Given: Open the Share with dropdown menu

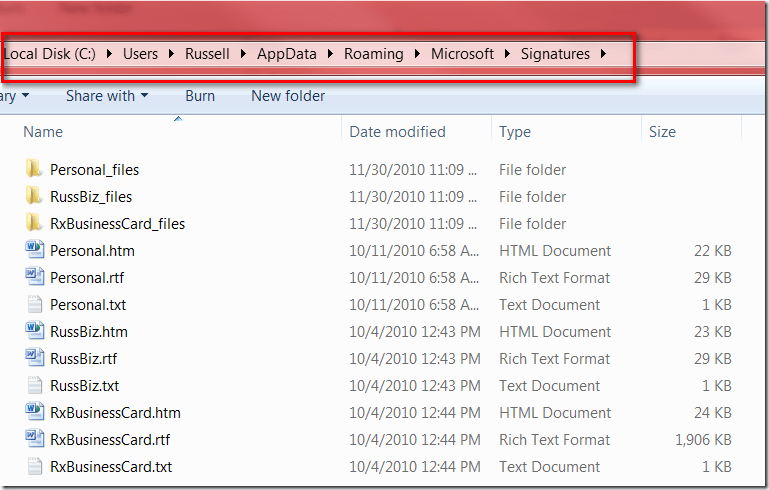Looking at the screenshot, I should (106, 96).
